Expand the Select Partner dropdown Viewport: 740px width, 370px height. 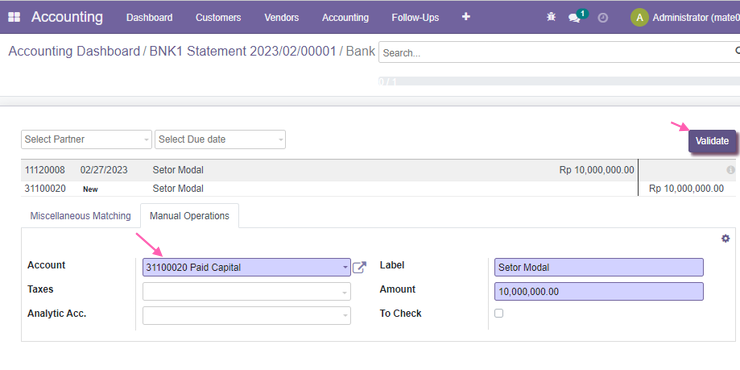click(x=86, y=139)
